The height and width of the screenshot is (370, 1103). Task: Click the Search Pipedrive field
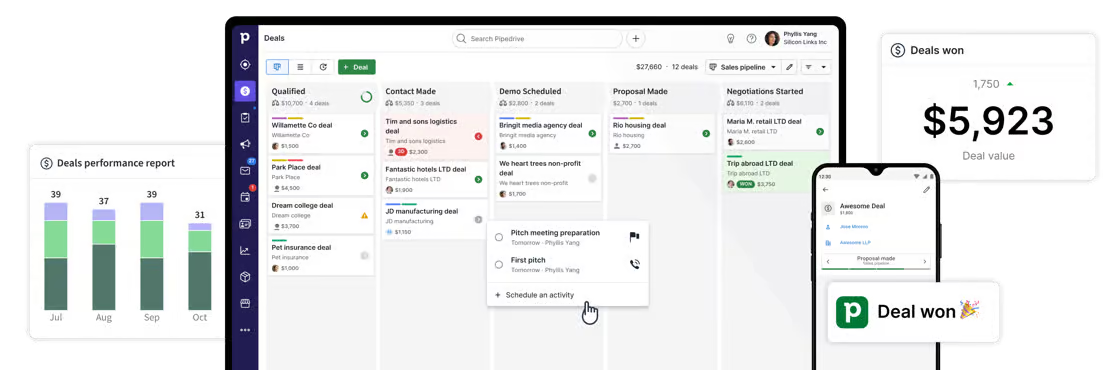click(537, 39)
